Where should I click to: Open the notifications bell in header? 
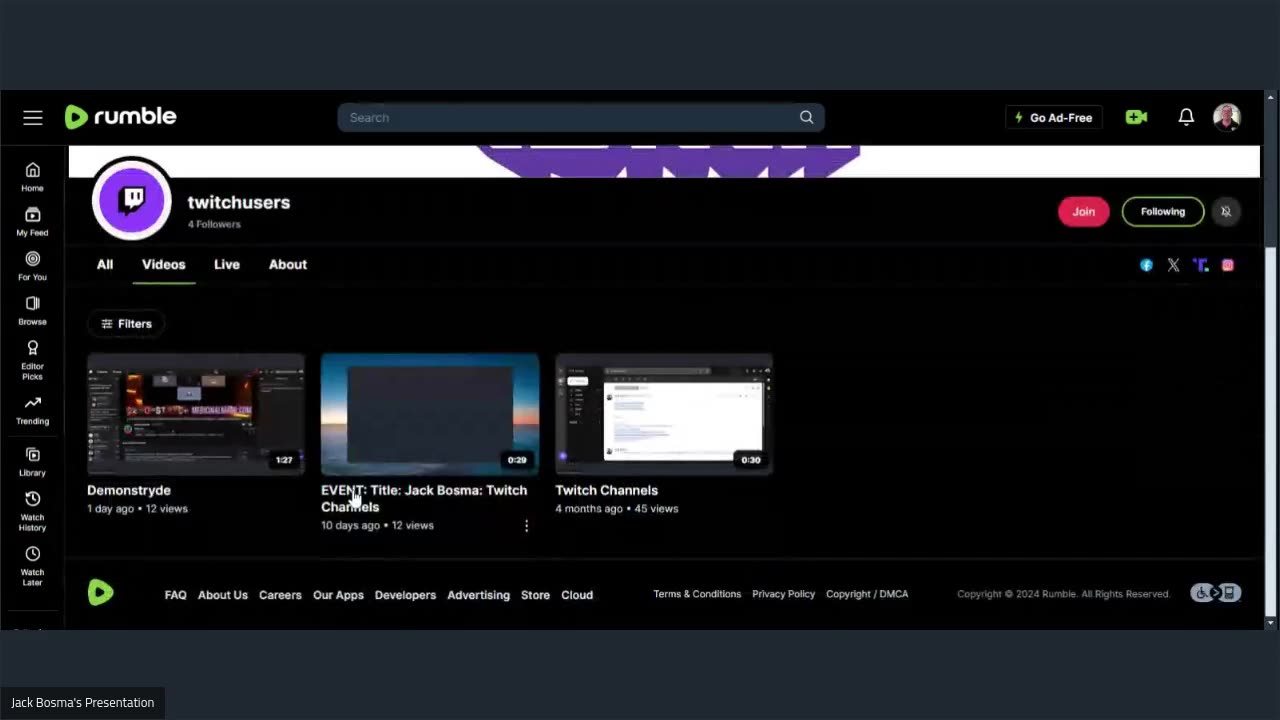tap(1186, 117)
